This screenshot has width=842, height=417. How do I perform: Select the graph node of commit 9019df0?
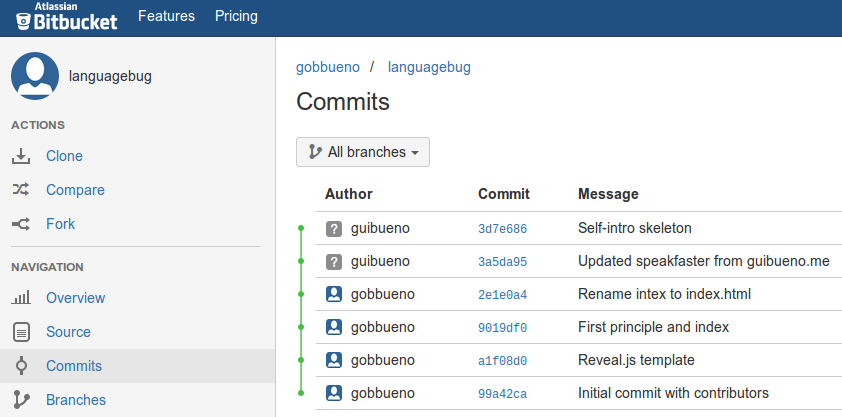point(301,327)
